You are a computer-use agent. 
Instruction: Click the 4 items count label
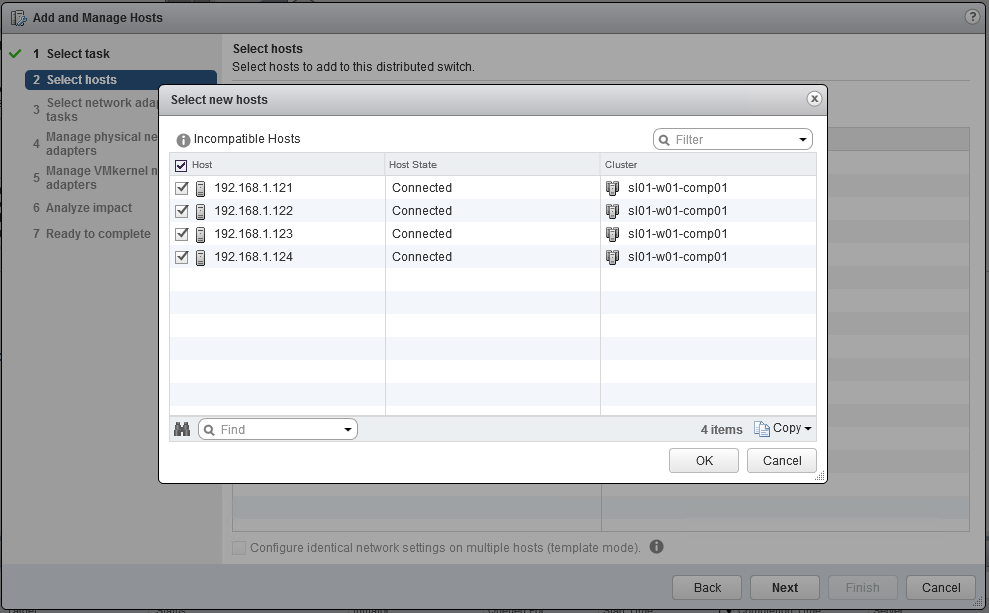[x=722, y=429]
